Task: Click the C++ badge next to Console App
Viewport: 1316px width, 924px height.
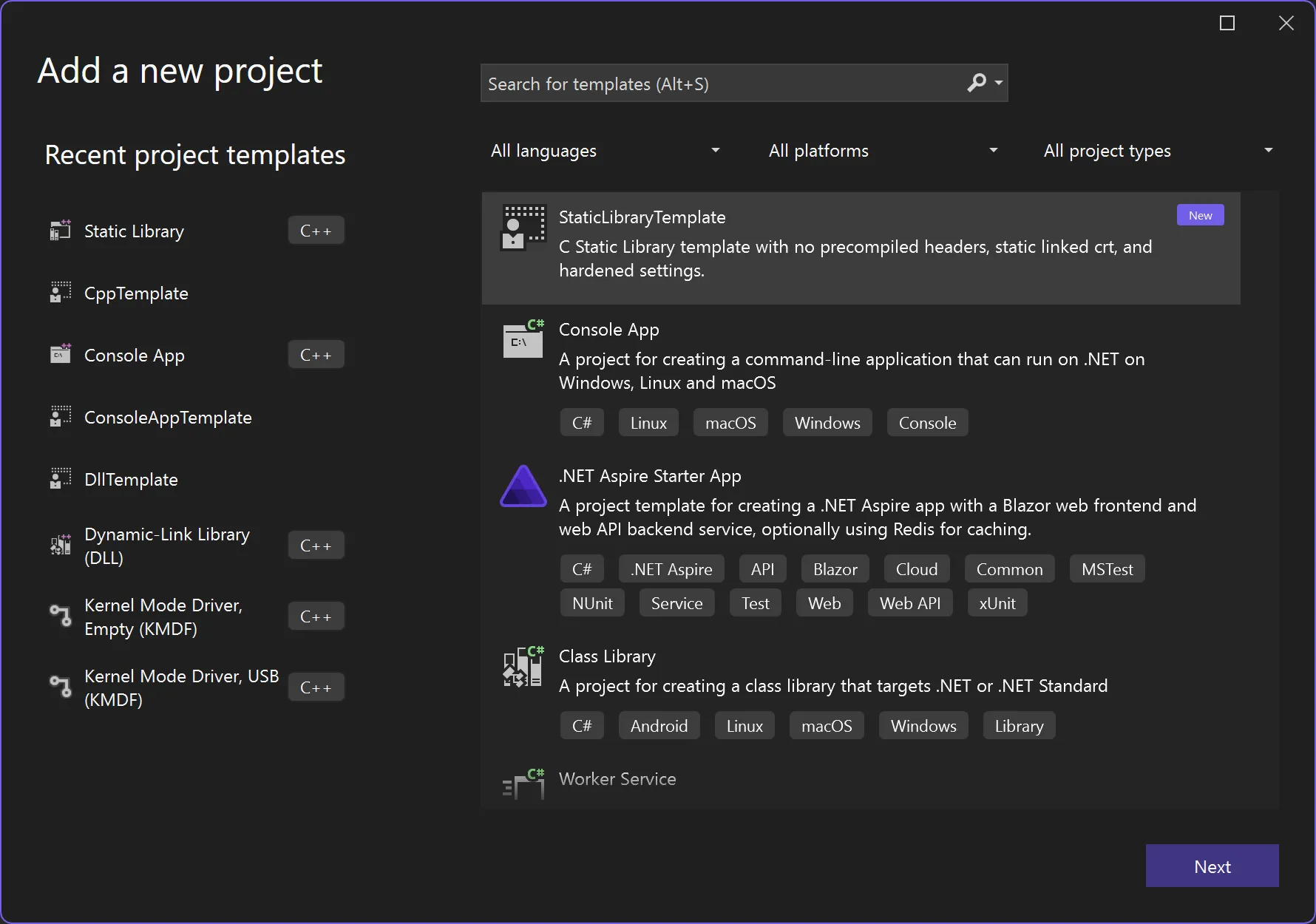Action: (316, 355)
